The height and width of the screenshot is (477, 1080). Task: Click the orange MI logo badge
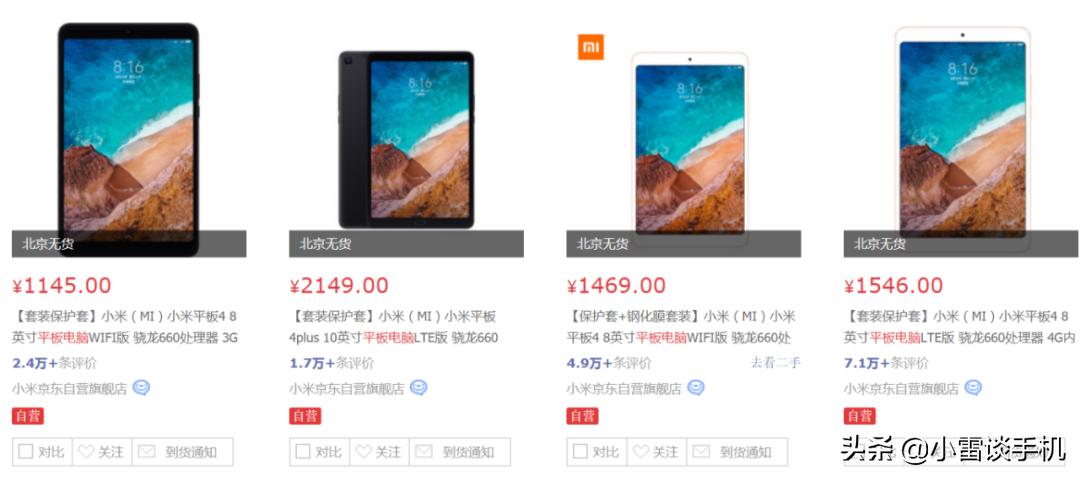[x=591, y=47]
